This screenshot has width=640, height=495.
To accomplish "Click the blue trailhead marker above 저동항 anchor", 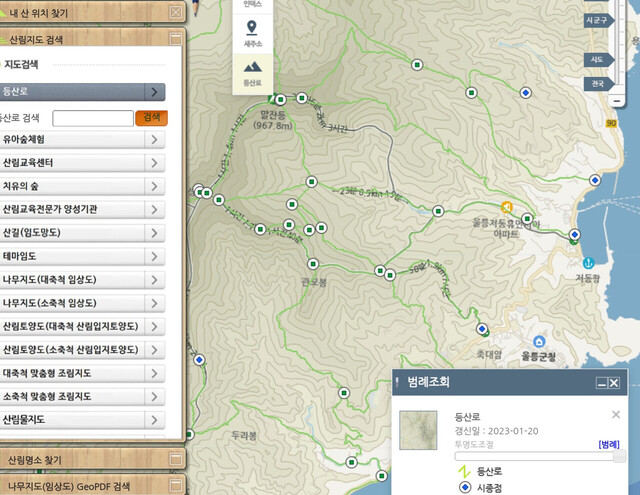I will [575, 234].
